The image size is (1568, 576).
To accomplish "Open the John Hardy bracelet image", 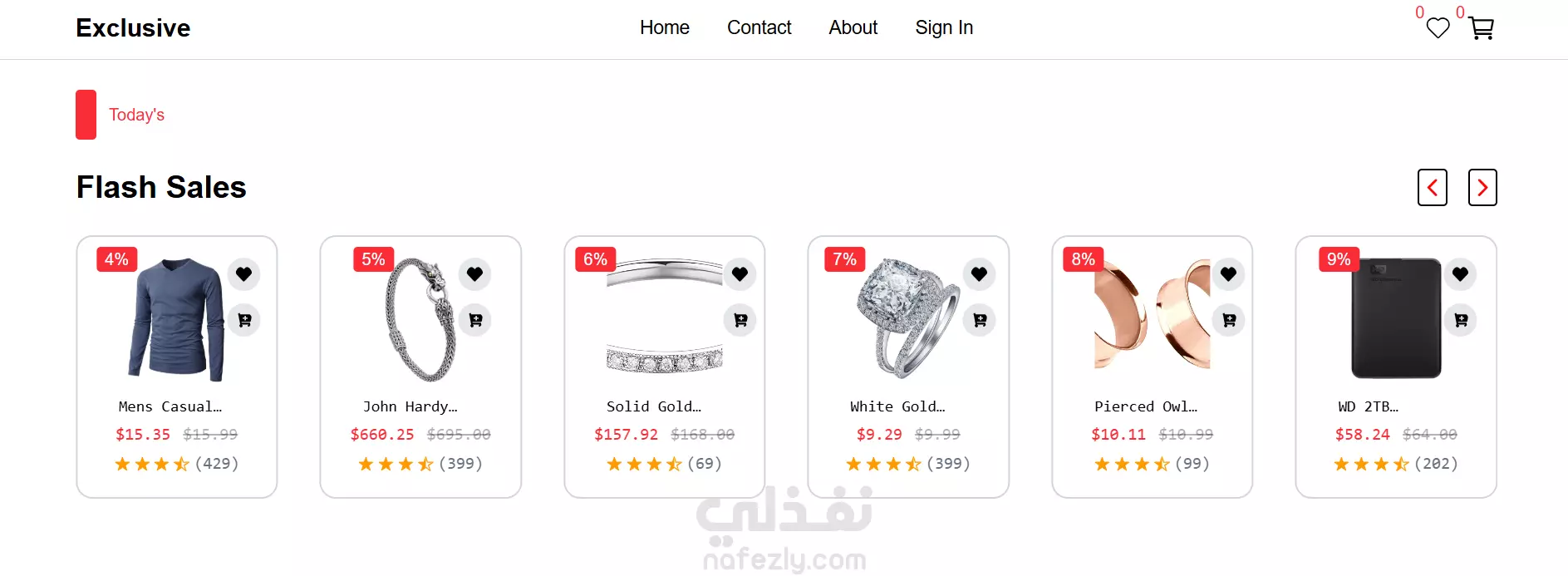I will (421, 320).
